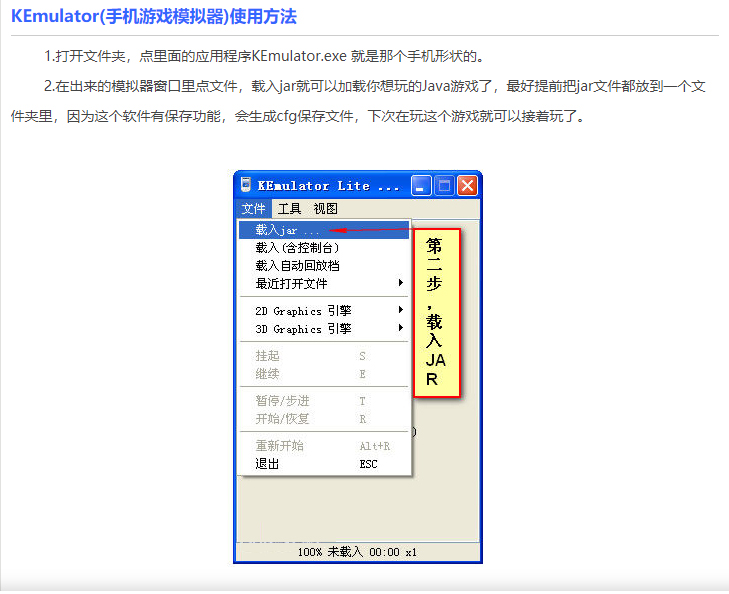Click the disabled 开始/恢复 entry
The height and width of the screenshot is (594, 729).
click(x=324, y=419)
